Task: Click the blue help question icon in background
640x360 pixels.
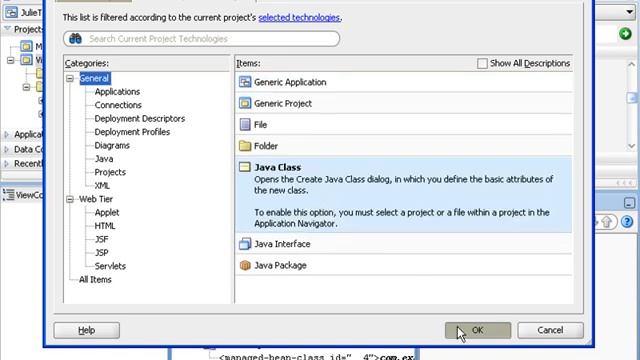Action: coord(627,222)
